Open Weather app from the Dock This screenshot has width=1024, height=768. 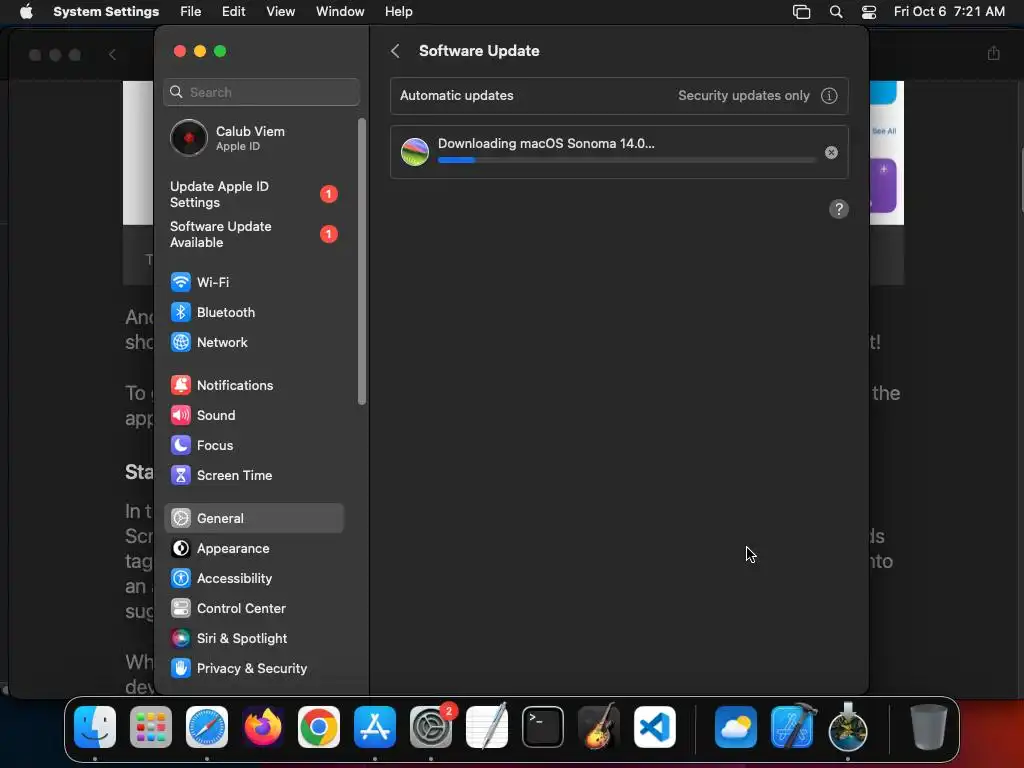coord(736,727)
